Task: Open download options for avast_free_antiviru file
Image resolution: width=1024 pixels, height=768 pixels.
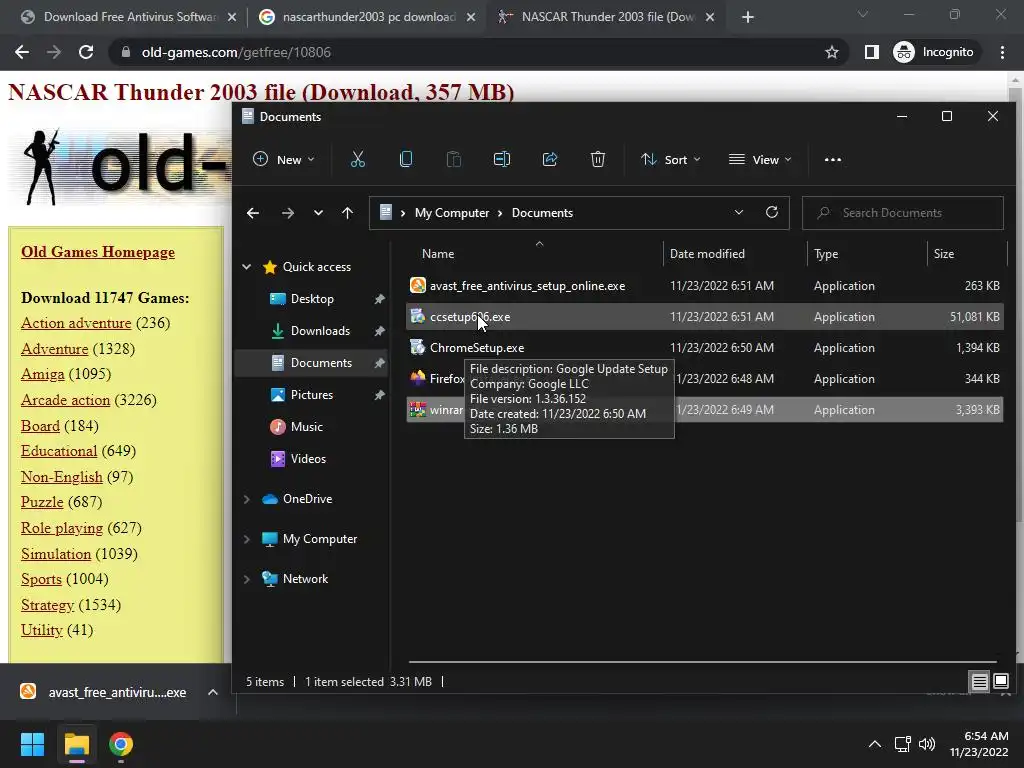Action: pos(213,692)
